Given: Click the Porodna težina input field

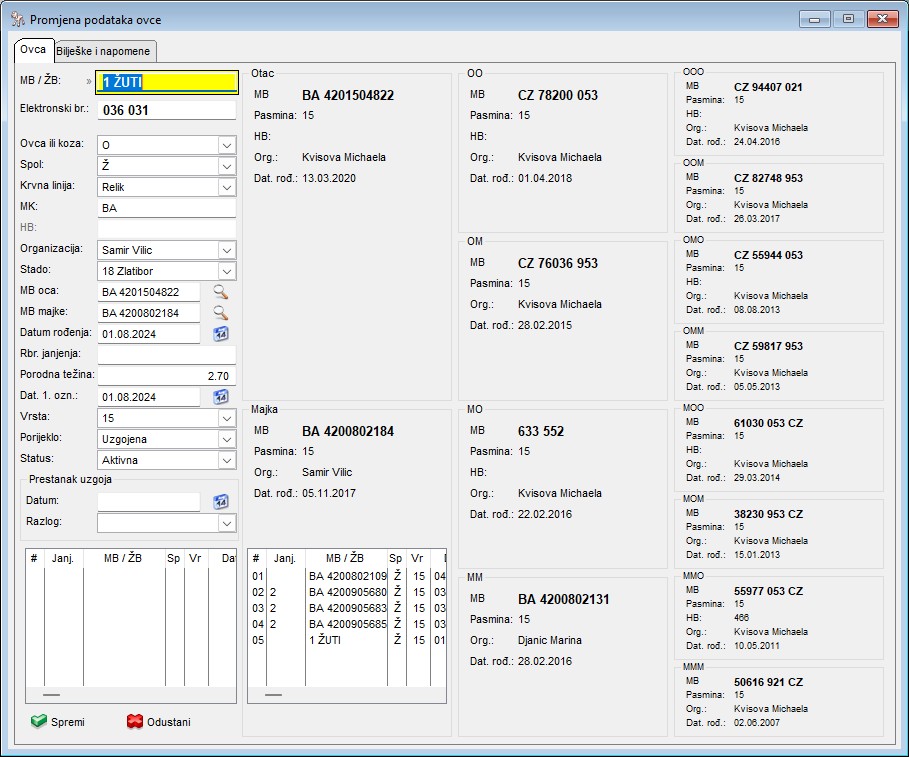Looking at the screenshot, I should pyautogui.click(x=166, y=376).
